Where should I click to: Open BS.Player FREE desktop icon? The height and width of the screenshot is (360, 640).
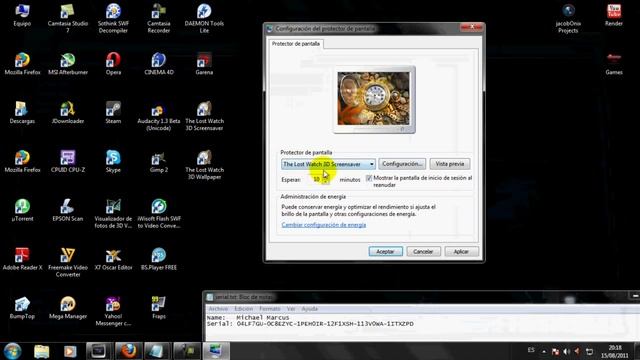click(159, 259)
